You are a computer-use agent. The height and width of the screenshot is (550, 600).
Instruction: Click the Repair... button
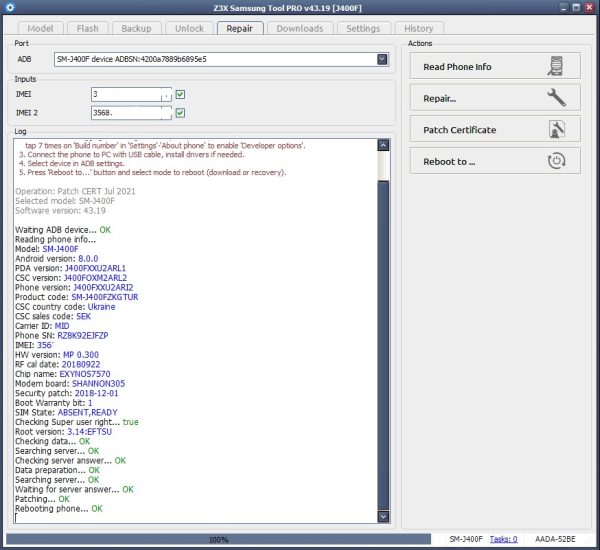(495, 98)
